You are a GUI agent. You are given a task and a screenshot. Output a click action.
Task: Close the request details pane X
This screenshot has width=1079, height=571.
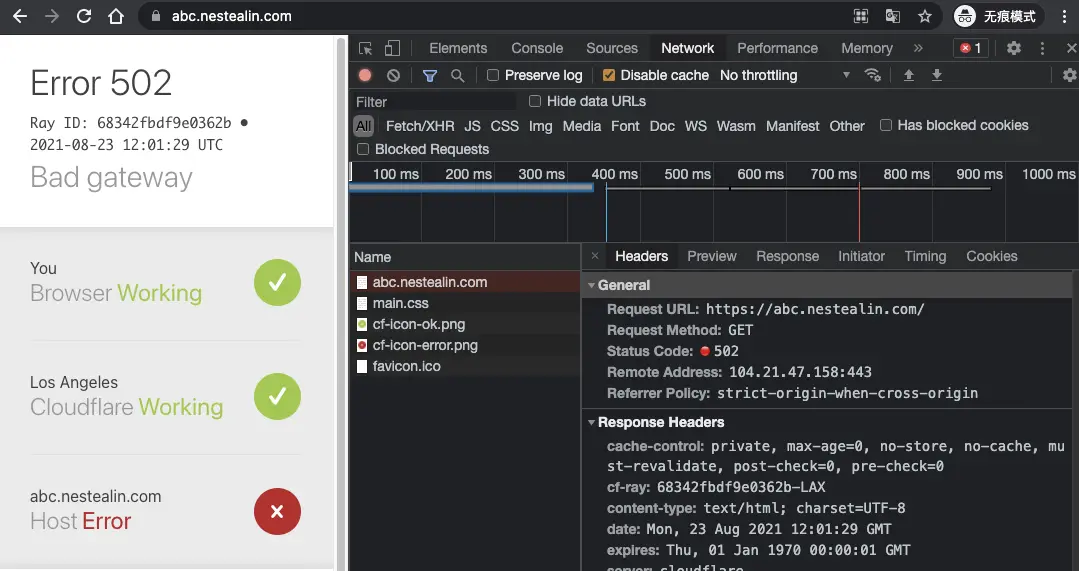tap(595, 256)
